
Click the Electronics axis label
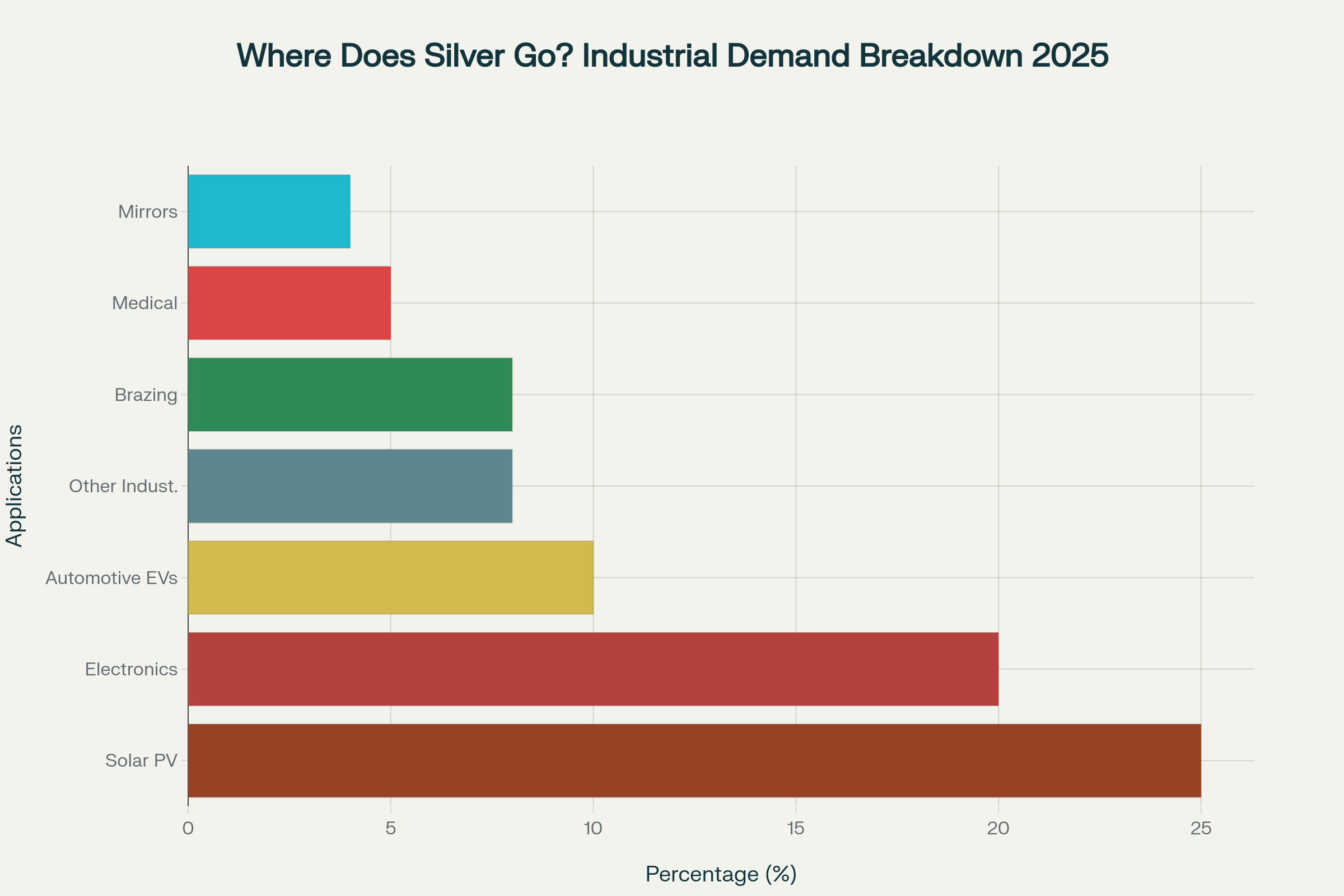pyautogui.click(x=131, y=669)
